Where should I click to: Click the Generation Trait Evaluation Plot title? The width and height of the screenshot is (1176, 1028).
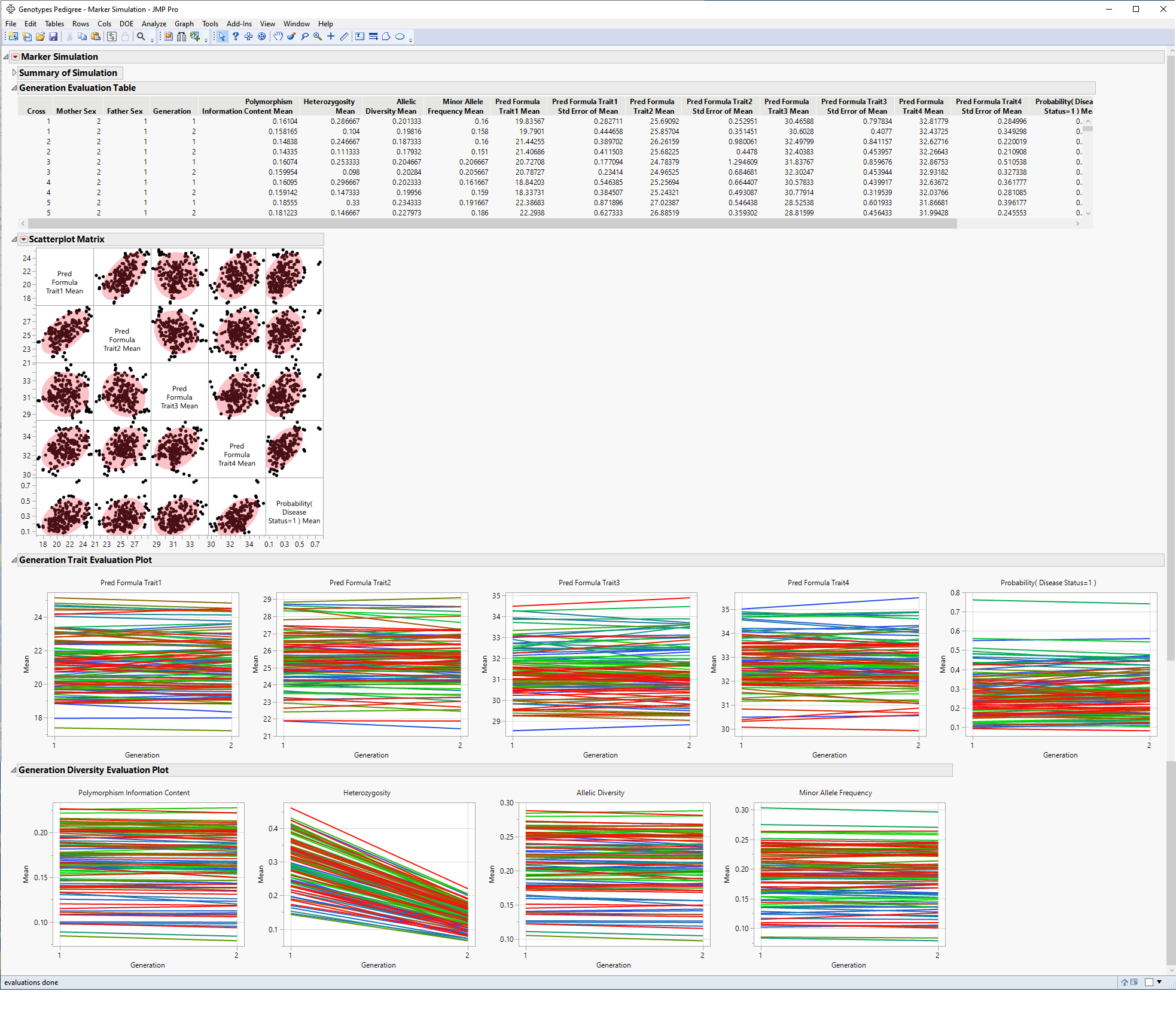[86, 560]
